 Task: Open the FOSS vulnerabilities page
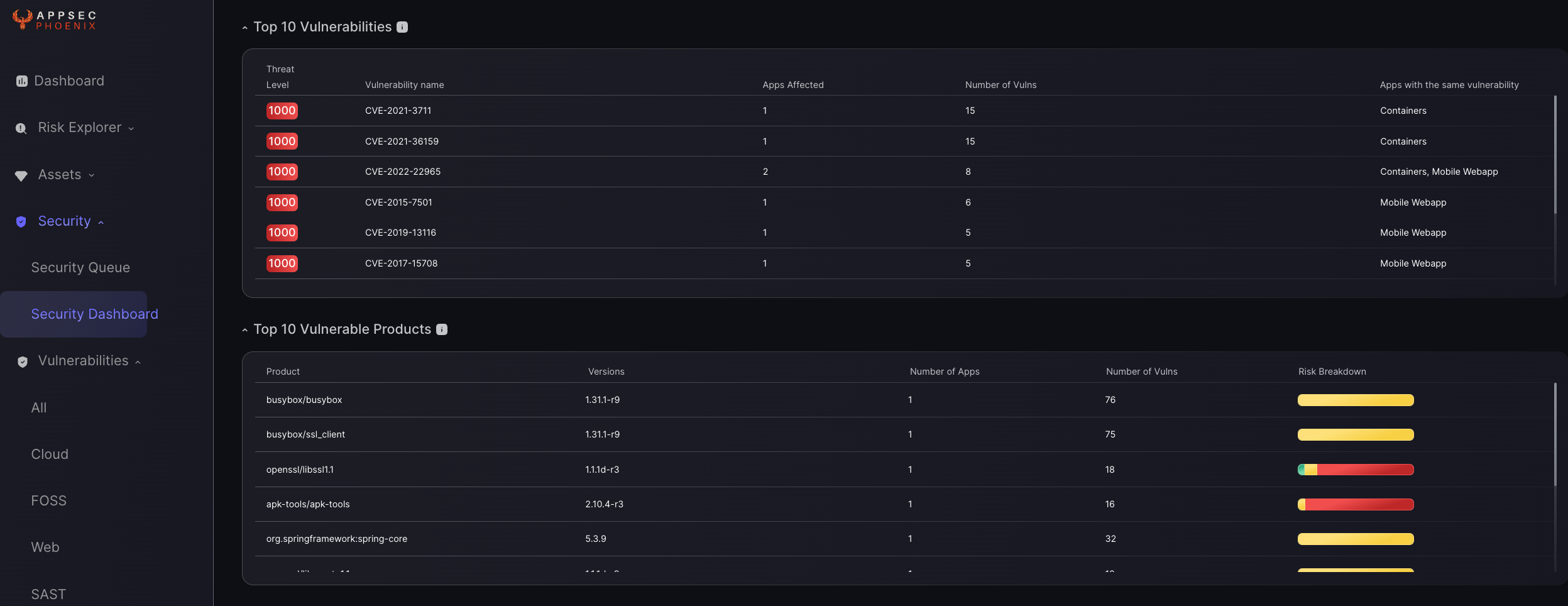pyautogui.click(x=49, y=501)
